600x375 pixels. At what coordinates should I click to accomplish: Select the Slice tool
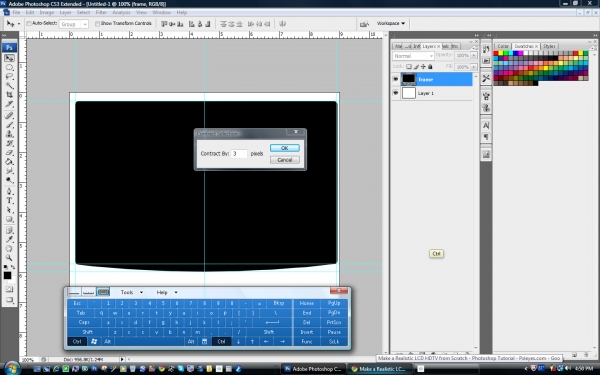click(10, 104)
